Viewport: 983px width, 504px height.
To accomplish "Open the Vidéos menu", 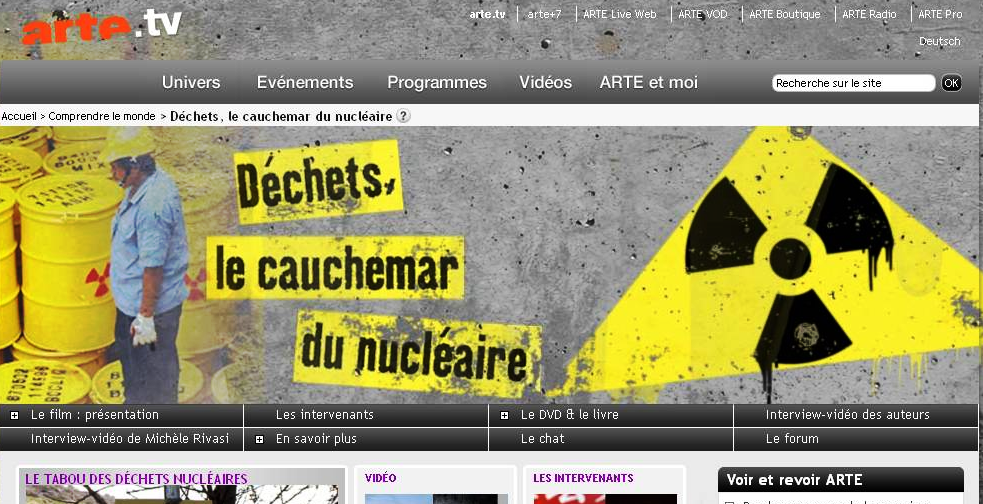I will [545, 83].
